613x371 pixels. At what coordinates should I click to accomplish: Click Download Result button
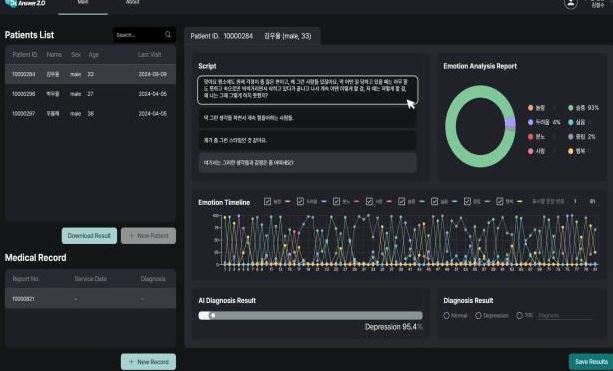(89, 236)
